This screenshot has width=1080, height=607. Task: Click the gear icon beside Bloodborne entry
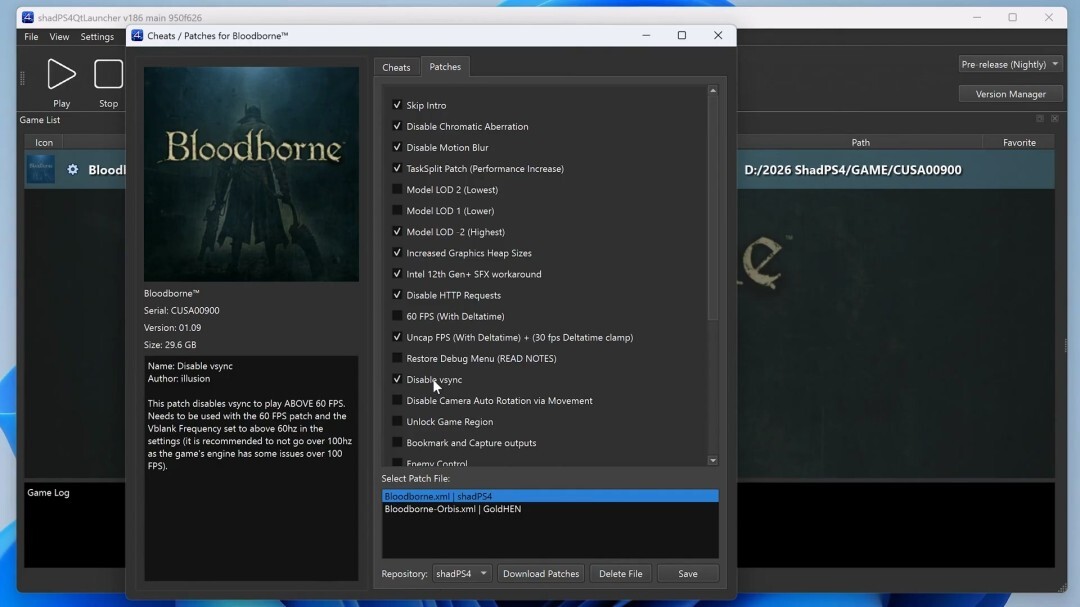coord(72,170)
